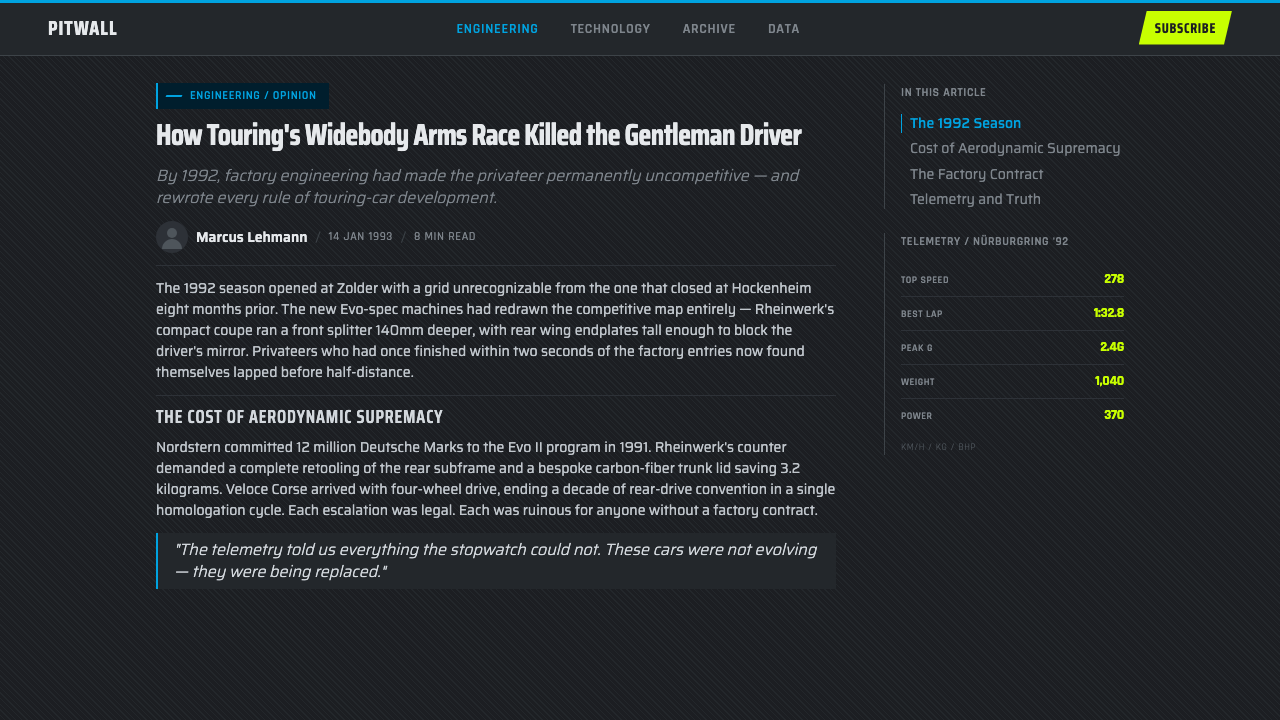Click the Telemetry / Nürburgring '92 panel title
The image size is (1280, 720).
[x=985, y=242]
